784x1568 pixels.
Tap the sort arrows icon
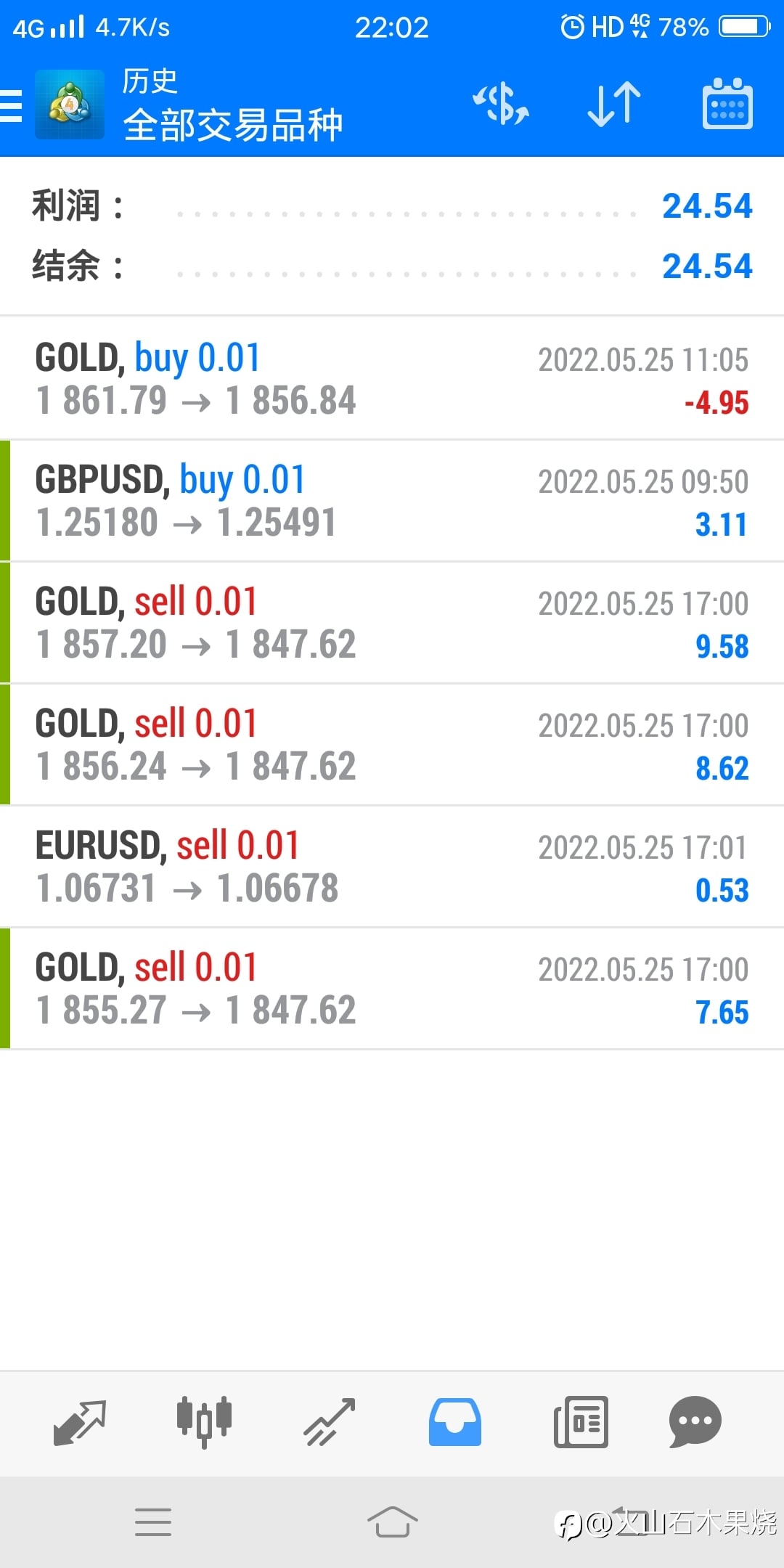tap(614, 104)
